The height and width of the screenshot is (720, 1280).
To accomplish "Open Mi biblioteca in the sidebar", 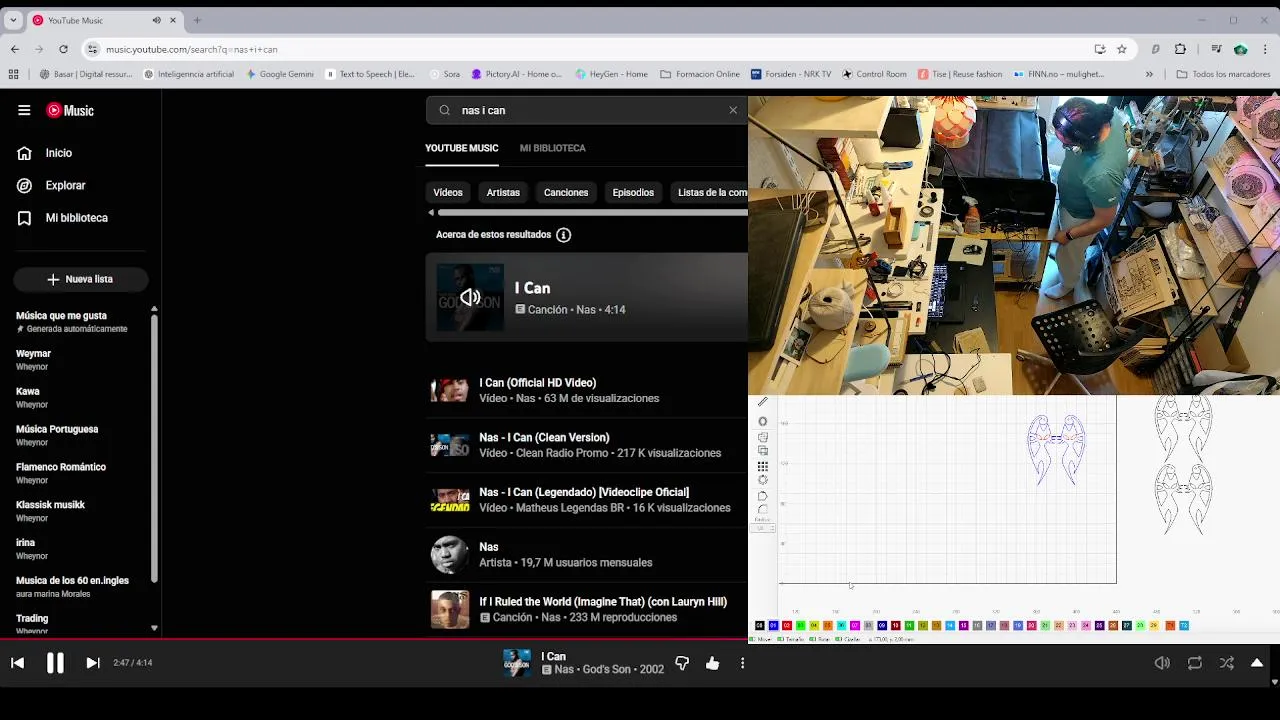I will (x=76, y=218).
